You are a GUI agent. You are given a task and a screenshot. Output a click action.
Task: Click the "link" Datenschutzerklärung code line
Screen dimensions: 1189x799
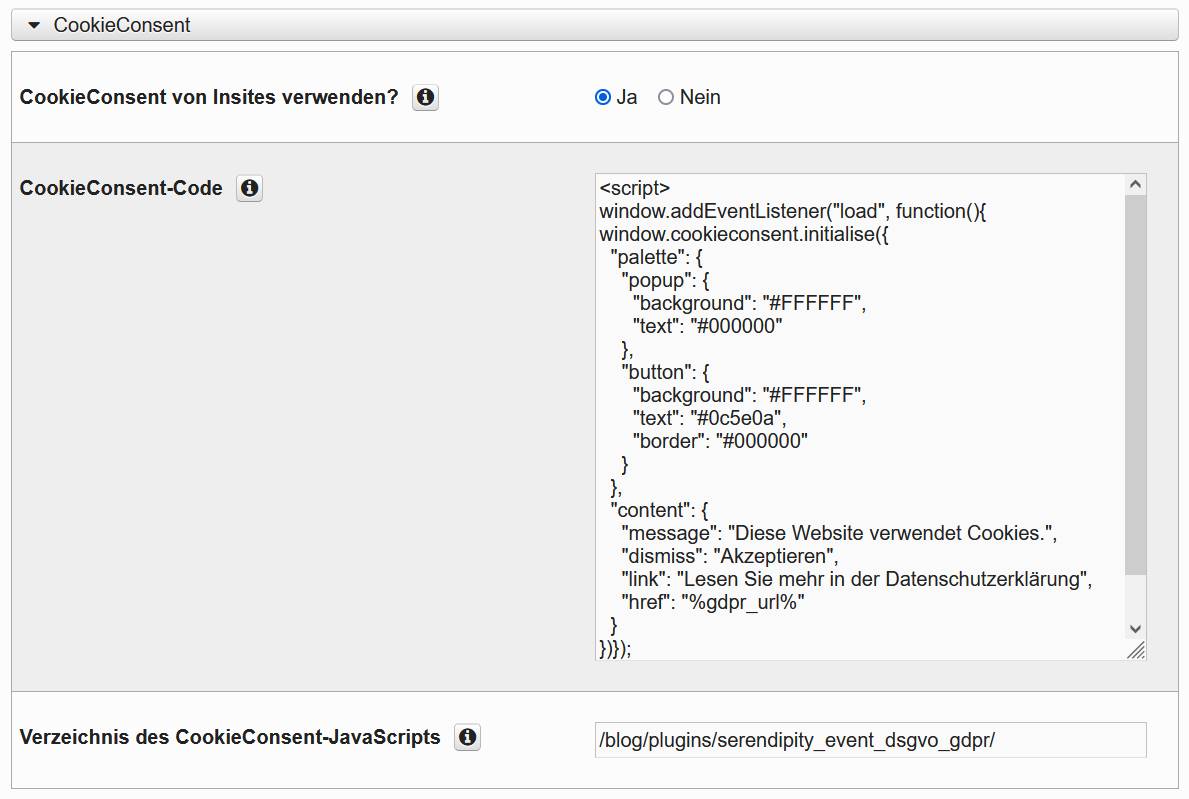[x=857, y=579]
